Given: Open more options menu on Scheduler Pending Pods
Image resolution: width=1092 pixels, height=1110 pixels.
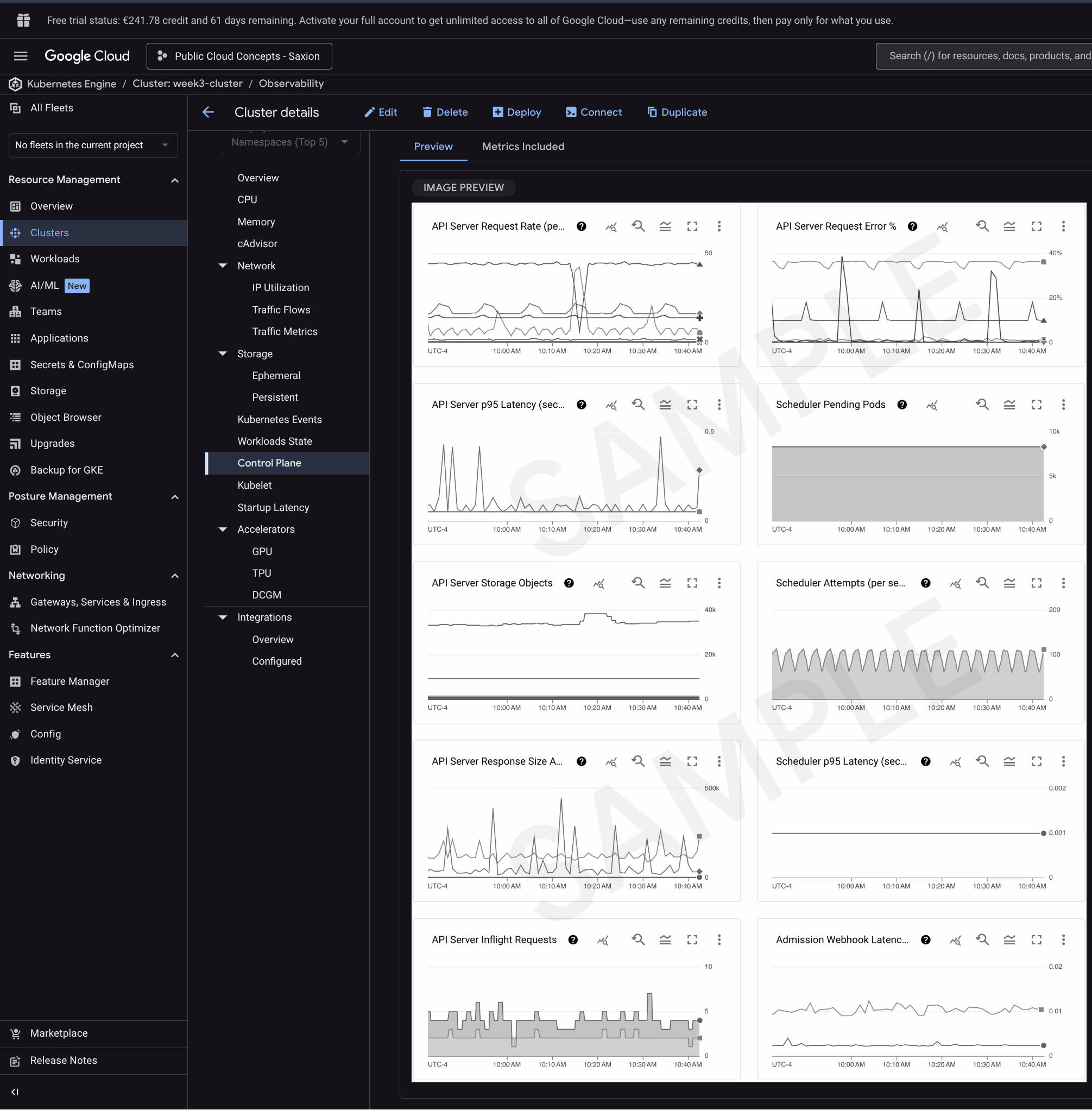Looking at the screenshot, I should point(1063,405).
